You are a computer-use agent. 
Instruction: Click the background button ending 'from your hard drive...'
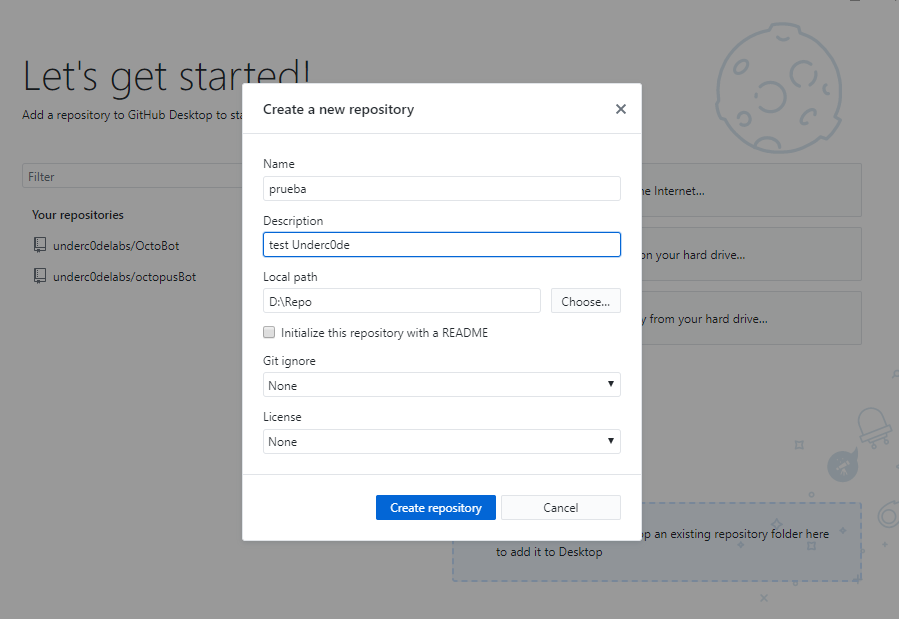point(751,318)
